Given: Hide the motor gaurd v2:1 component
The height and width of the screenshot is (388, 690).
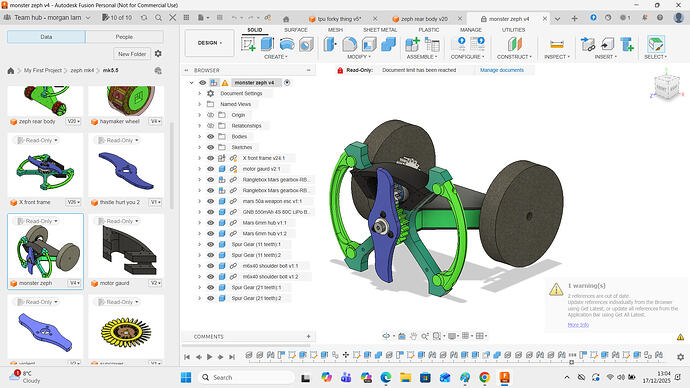Looking at the screenshot, I should pos(211,169).
